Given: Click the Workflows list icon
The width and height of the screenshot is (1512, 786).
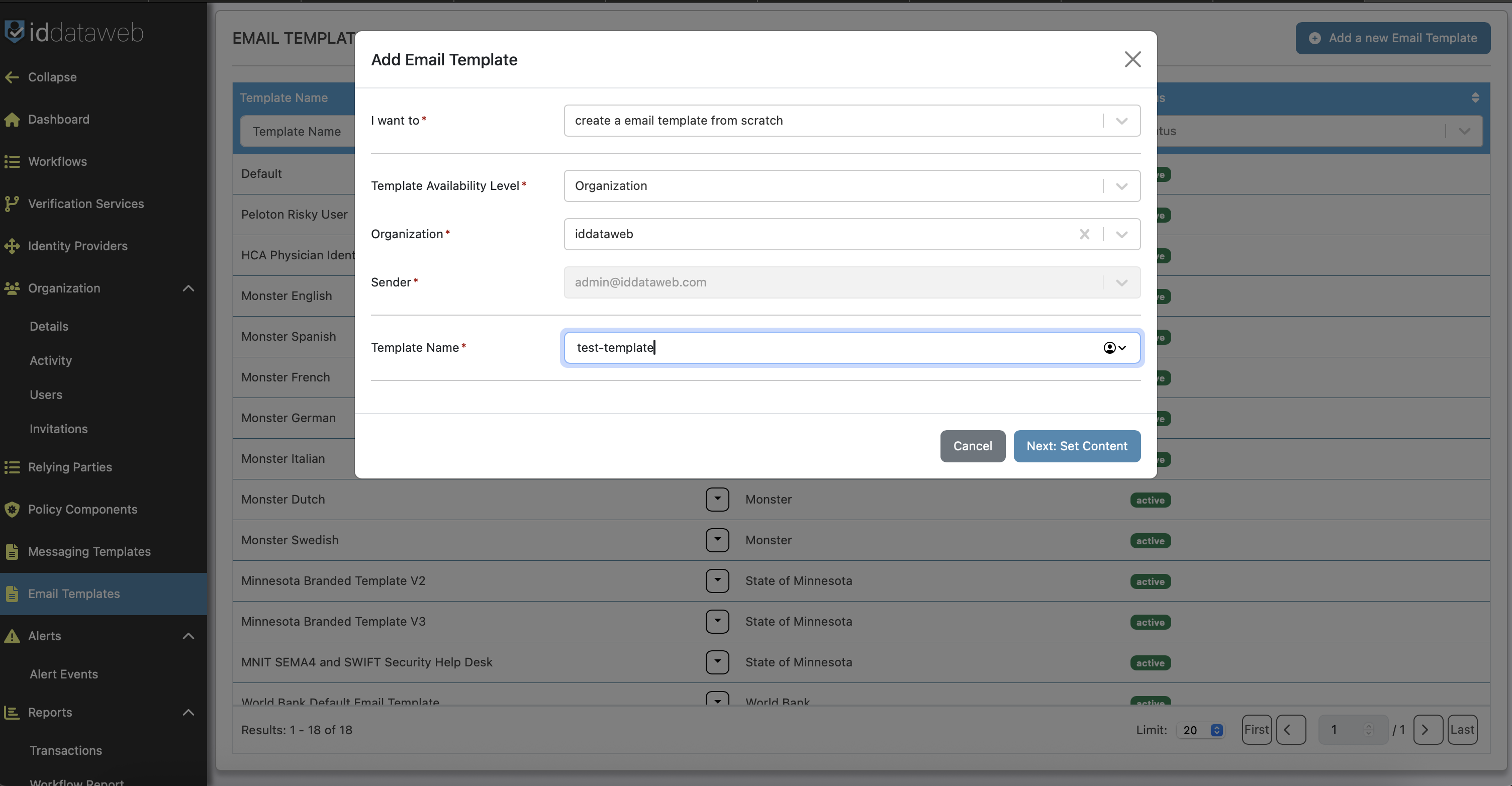Looking at the screenshot, I should [x=12, y=162].
